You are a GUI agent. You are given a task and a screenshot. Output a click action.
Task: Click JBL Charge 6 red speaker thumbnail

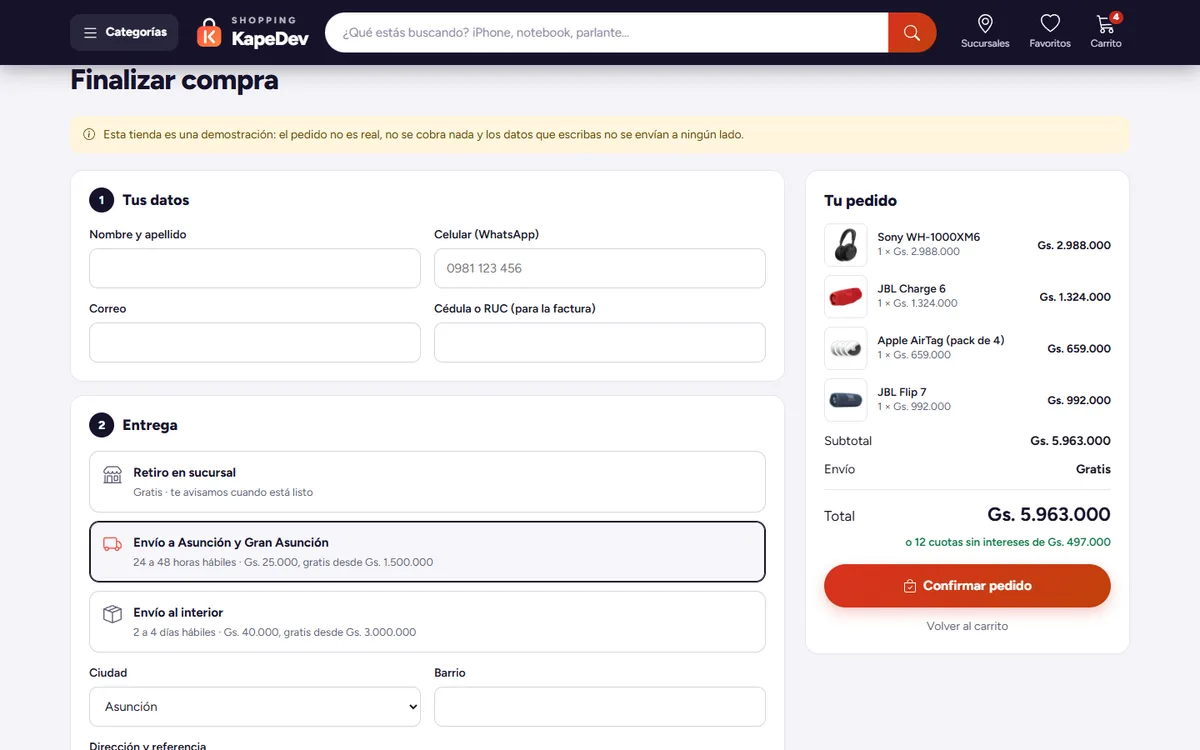pos(846,297)
